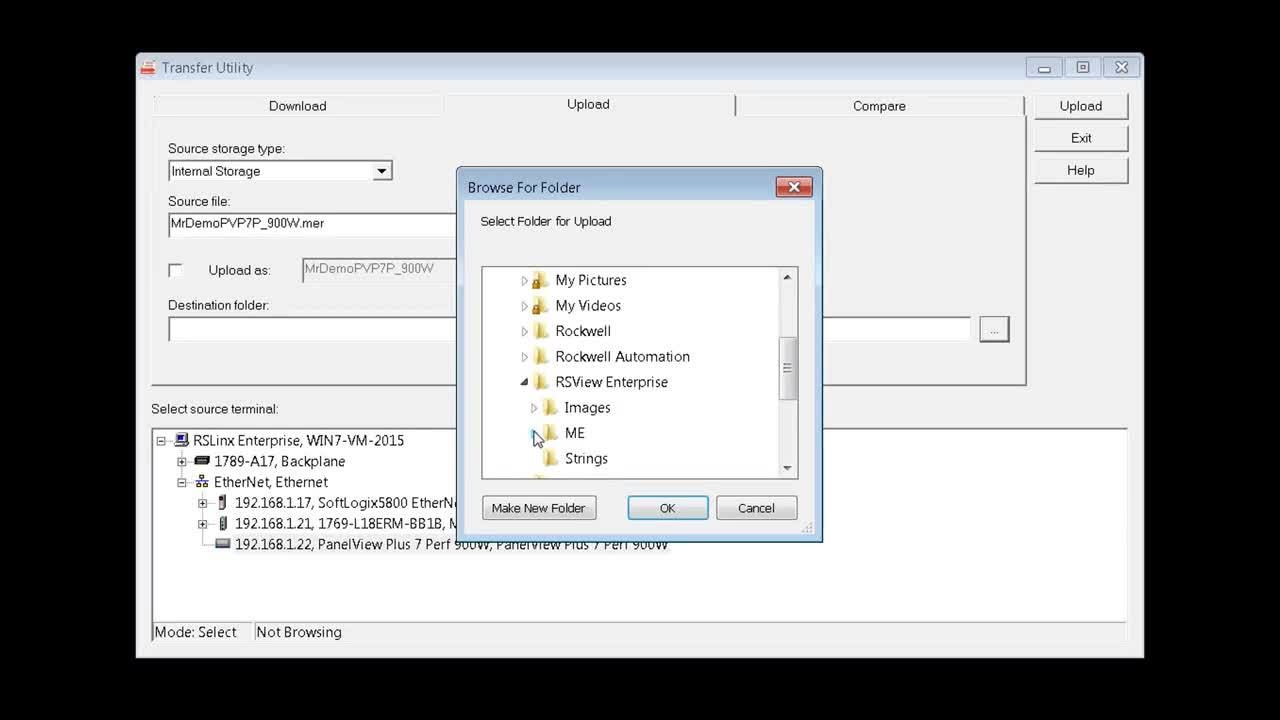
Task: Click the Not Browsing status text
Action: pyautogui.click(x=299, y=632)
